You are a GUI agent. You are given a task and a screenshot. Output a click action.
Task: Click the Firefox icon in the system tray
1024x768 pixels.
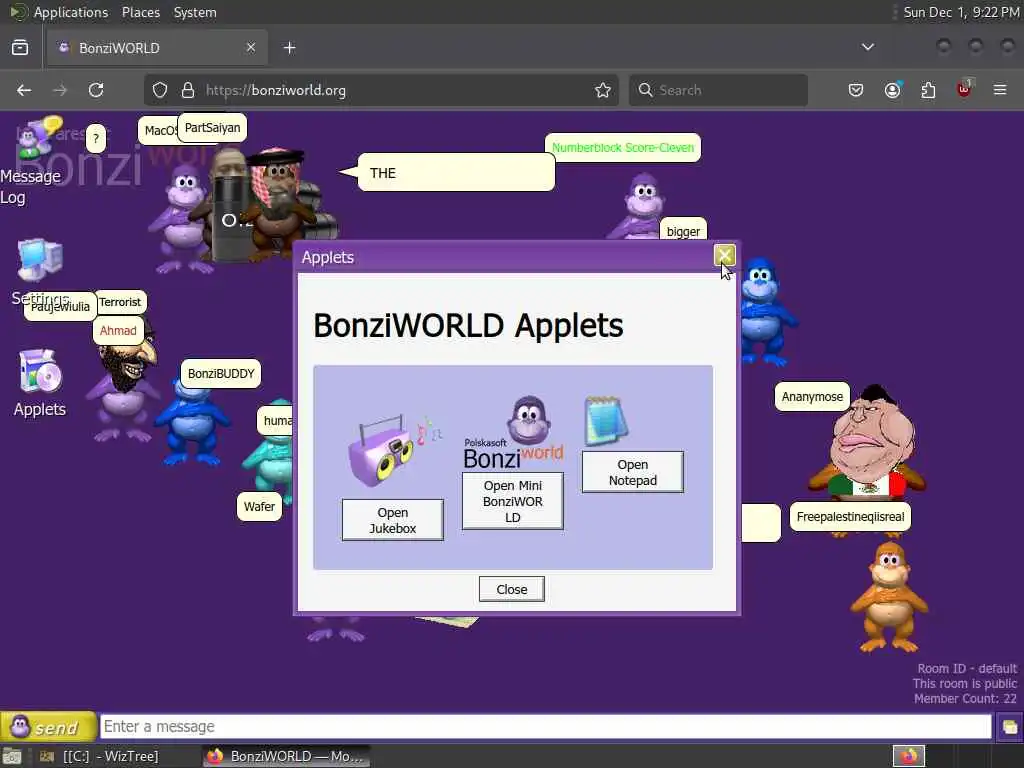click(908, 757)
